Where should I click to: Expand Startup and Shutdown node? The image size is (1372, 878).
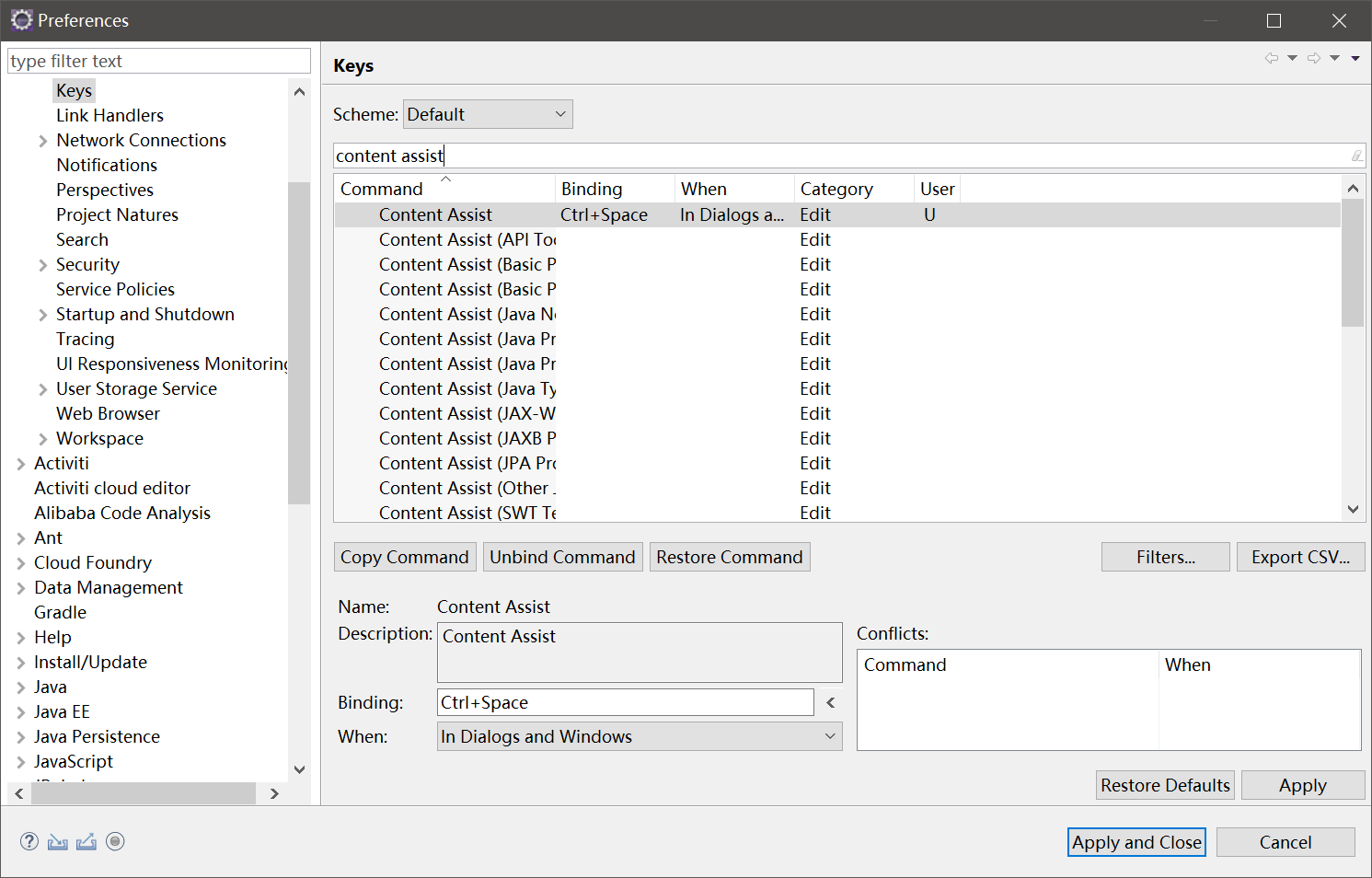coord(43,315)
